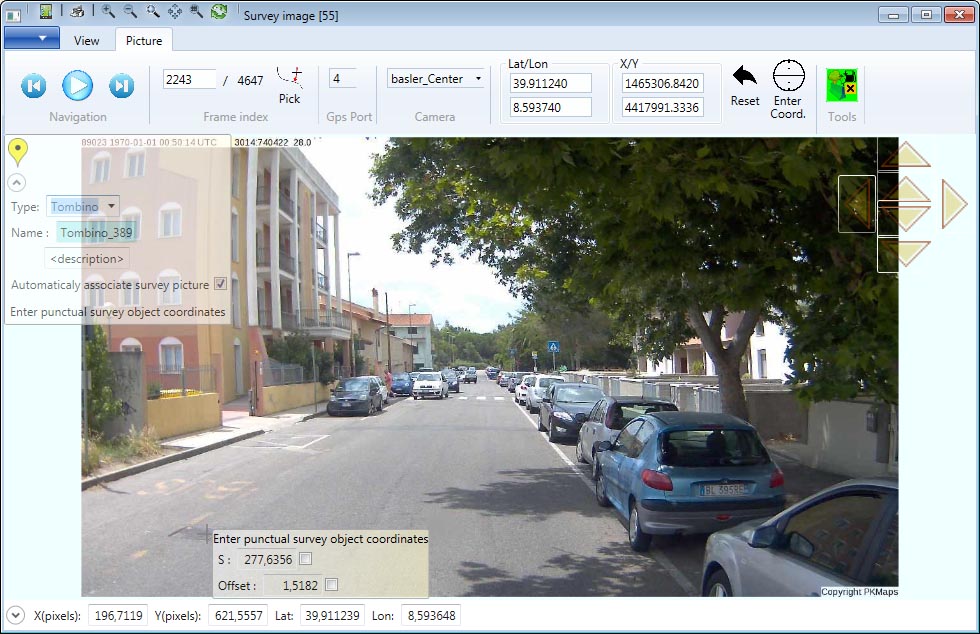
Task: Pan image up with topmost arrow
Action: coord(906,154)
